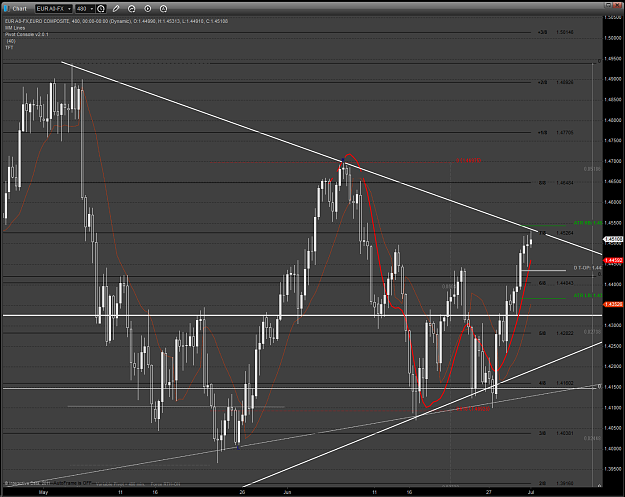
Task: Click 1.47000 on the price axis
Action: click(613, 161)
